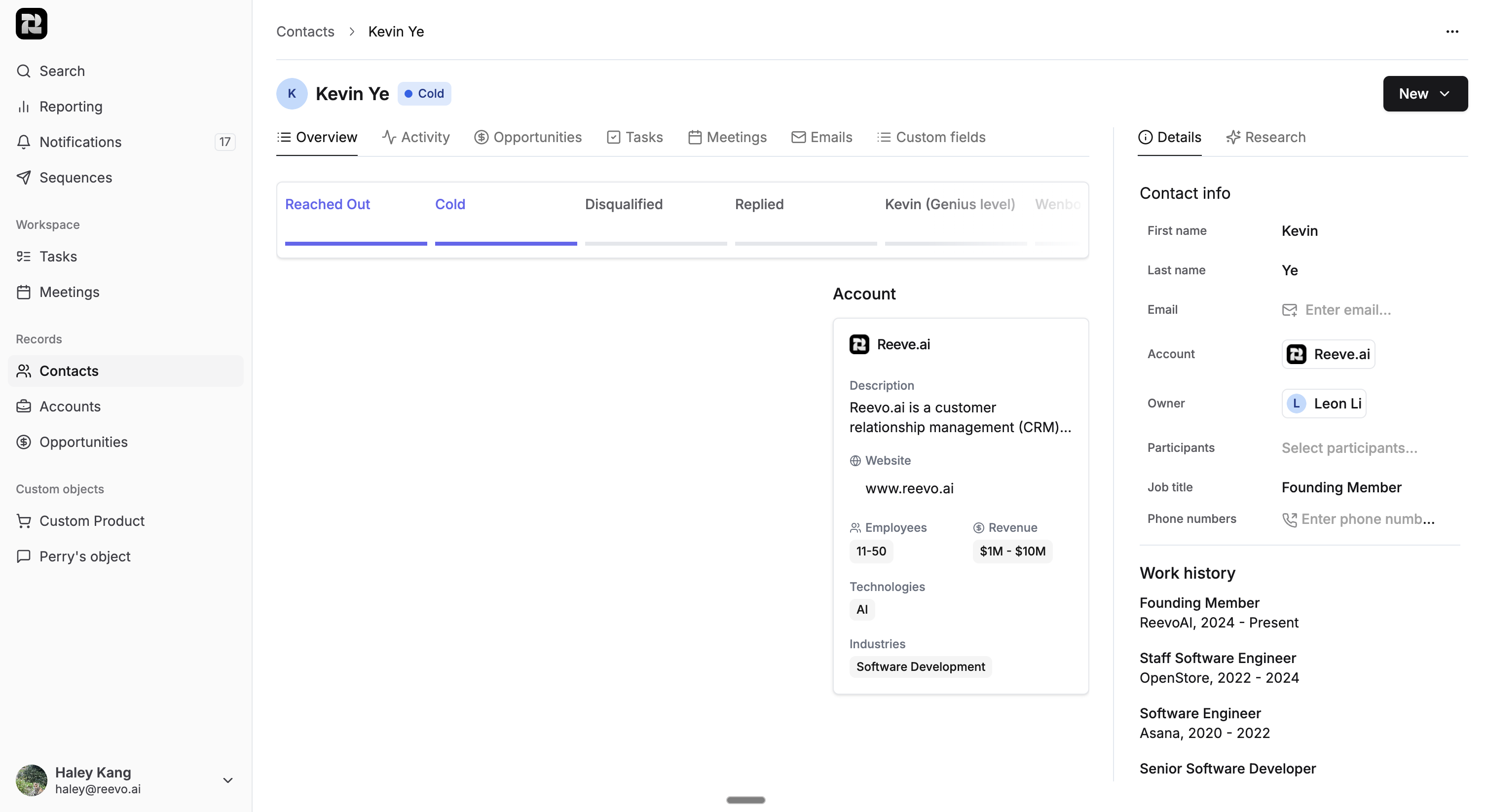The width and height of the screenshot is (1487, 812).
Task: Open the Reeve.ai account chip
Action: pos(1328,354)
